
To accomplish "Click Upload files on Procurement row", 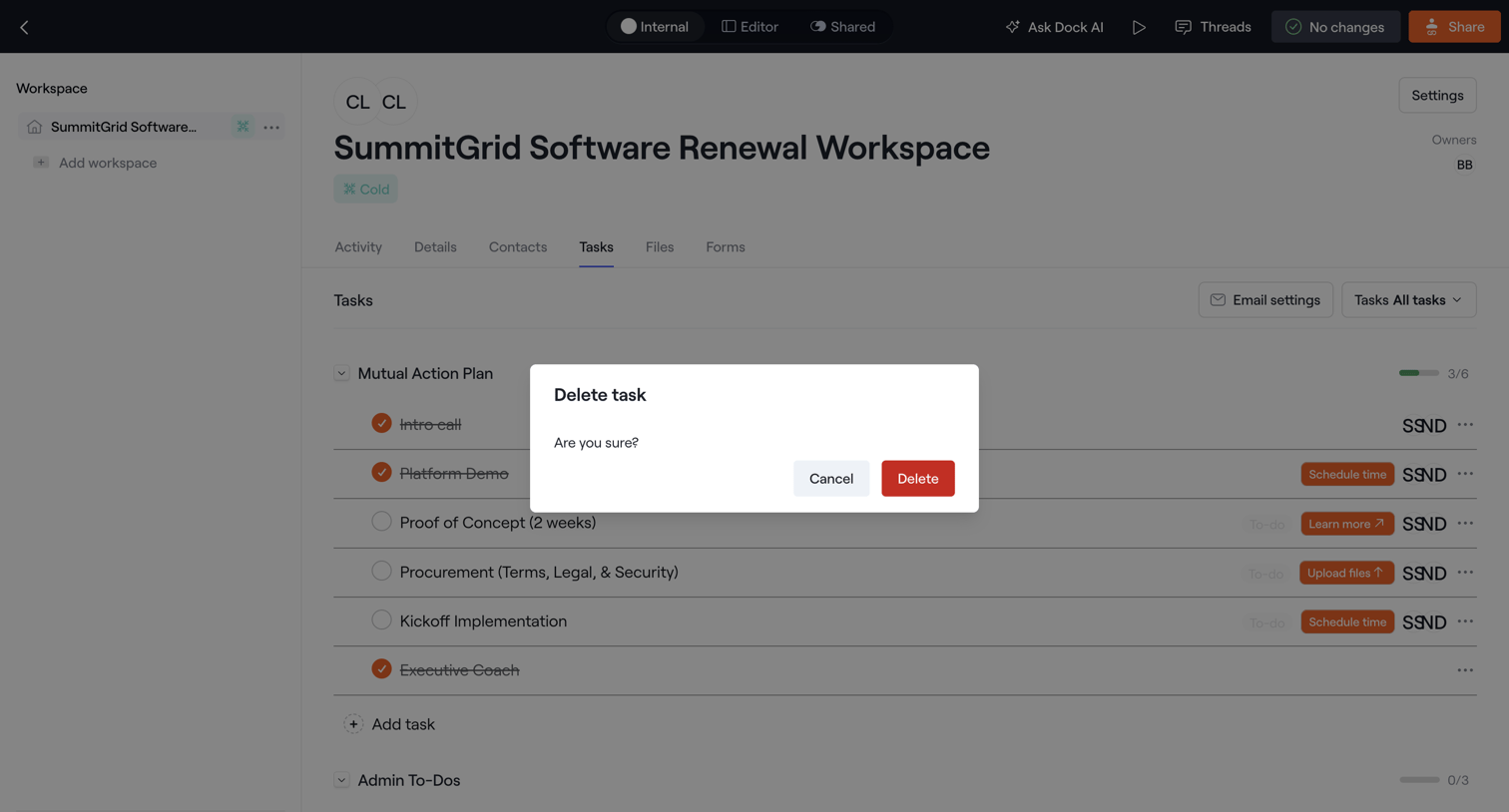I will coord(1346,573).
